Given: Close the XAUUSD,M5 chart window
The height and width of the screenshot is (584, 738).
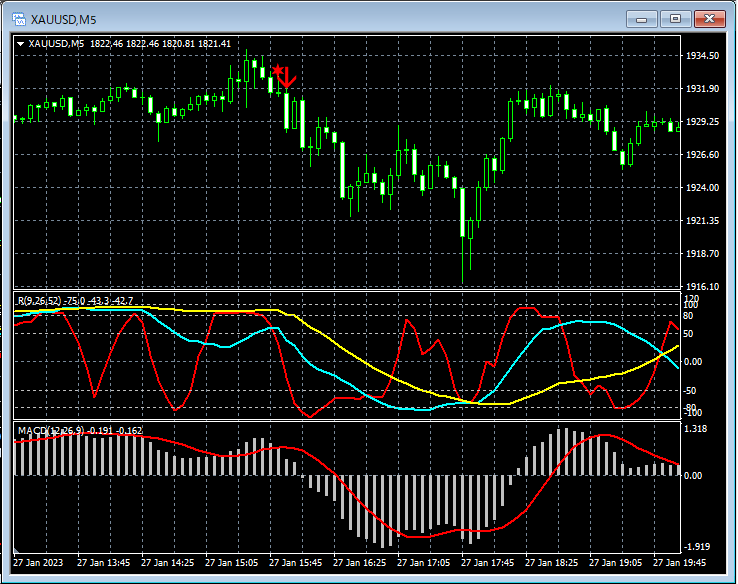Looking at the screenshot, I should coord(711,18).
